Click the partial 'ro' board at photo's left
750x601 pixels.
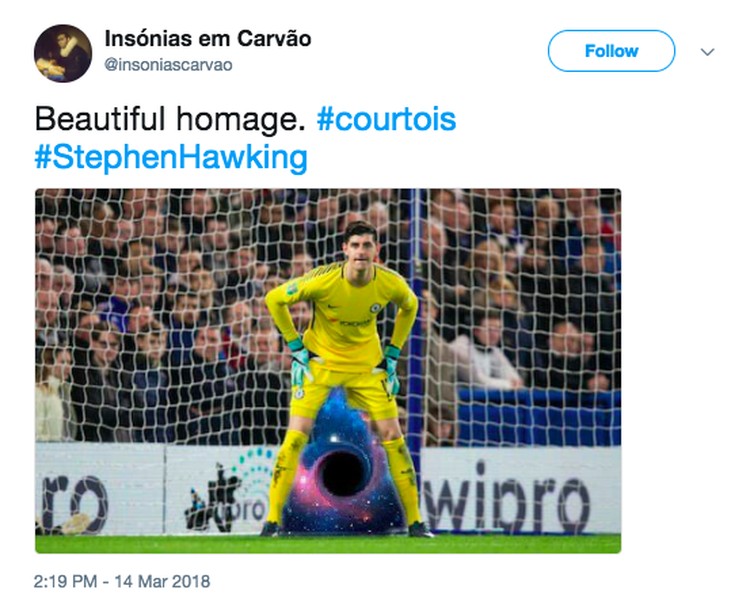pos(76,502)
